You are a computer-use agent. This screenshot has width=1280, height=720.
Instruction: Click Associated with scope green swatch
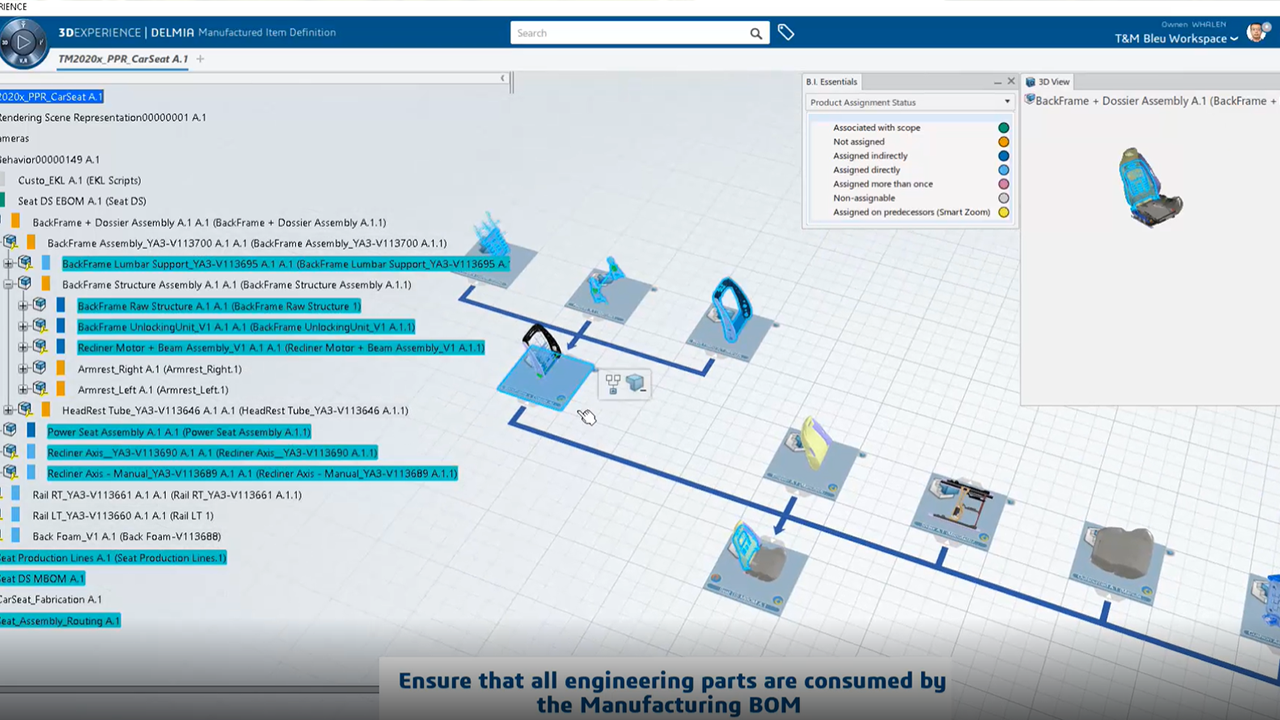[1003, 128]
